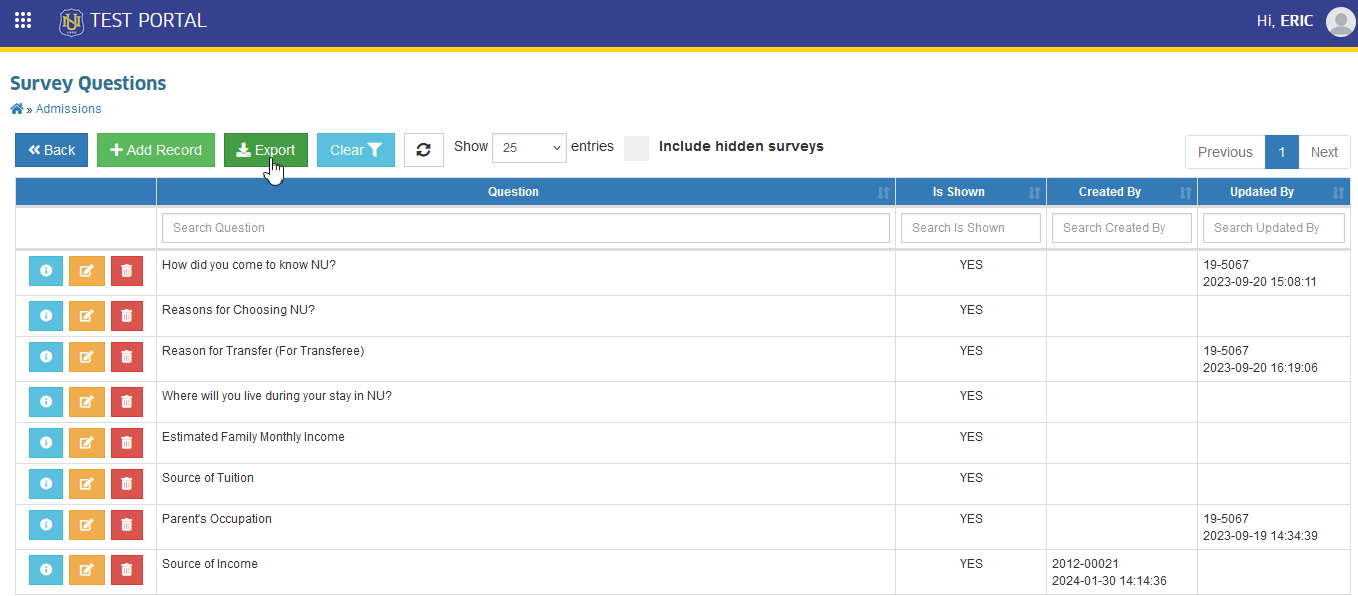Focus the Search Question input field
This screenshot has height=596, width=1358.
click(x=526, y=228)
